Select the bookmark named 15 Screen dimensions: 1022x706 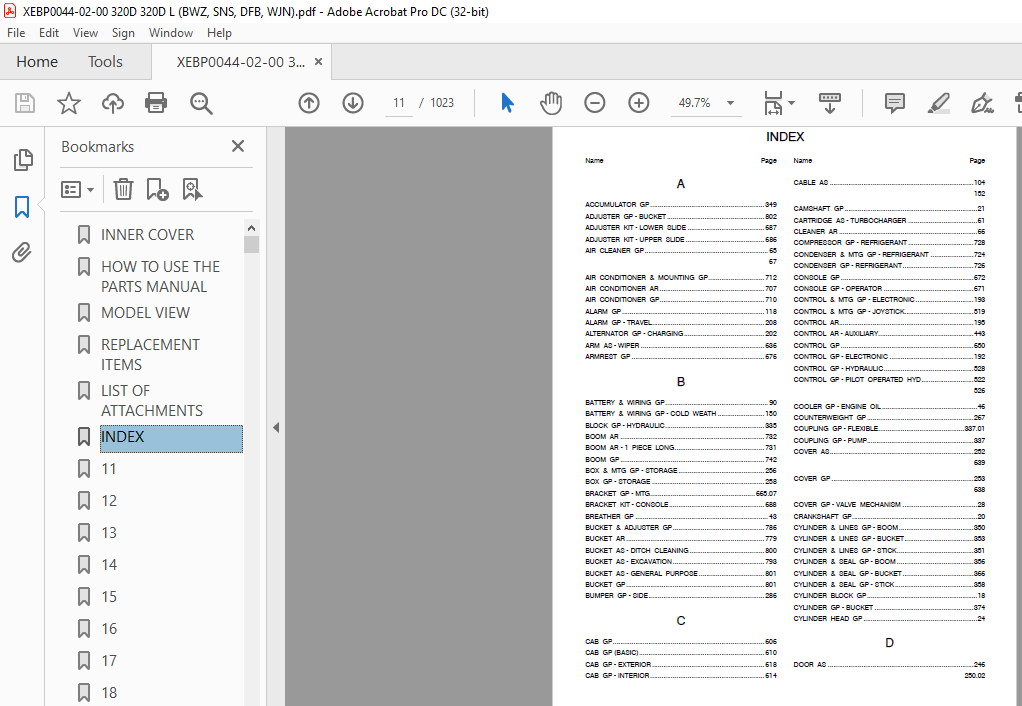click(109, 596)
